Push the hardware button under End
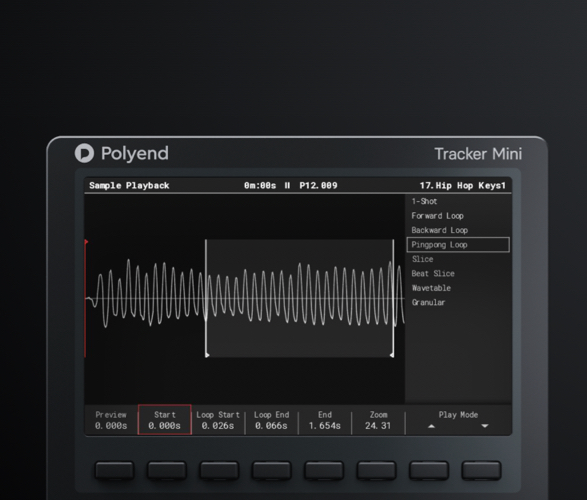 [x=324, y=470]
